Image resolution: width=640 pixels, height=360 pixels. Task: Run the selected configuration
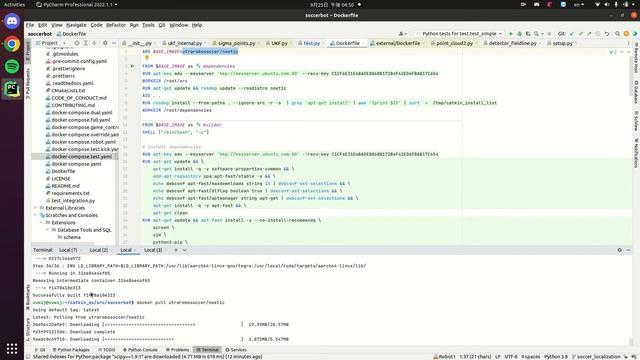[511, 34]
